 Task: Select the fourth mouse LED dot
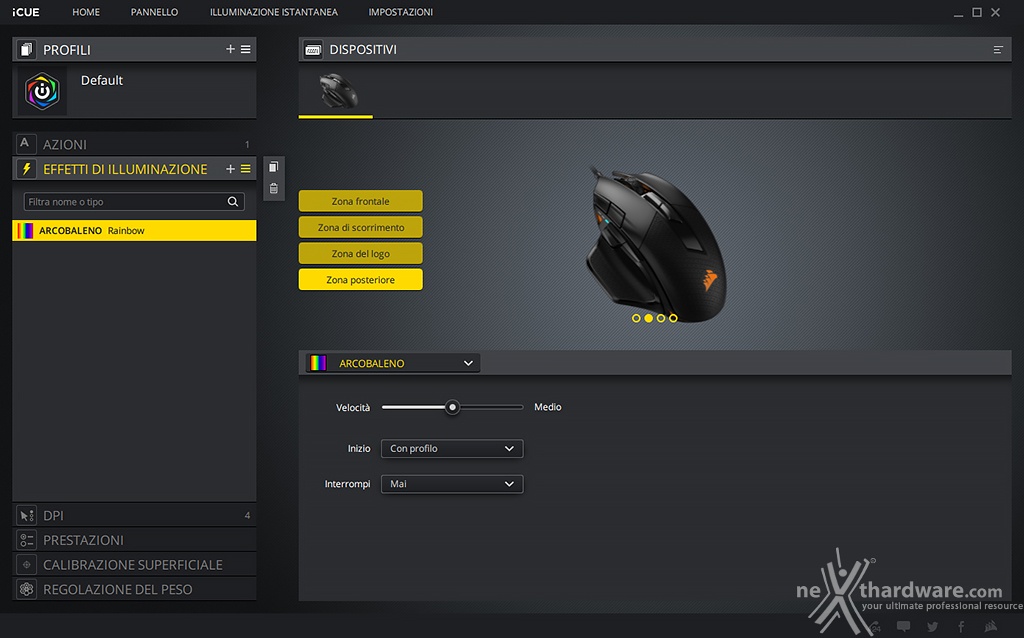coord(673,318)
